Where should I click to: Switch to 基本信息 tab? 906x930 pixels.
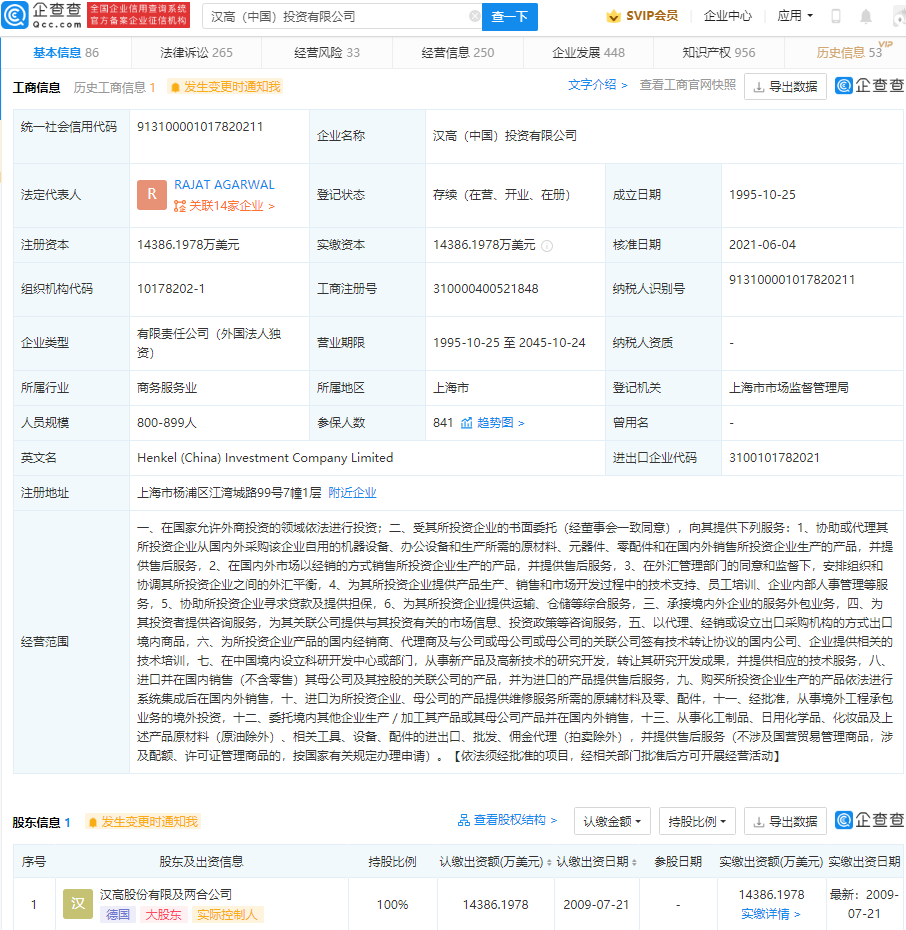point(66,53)
